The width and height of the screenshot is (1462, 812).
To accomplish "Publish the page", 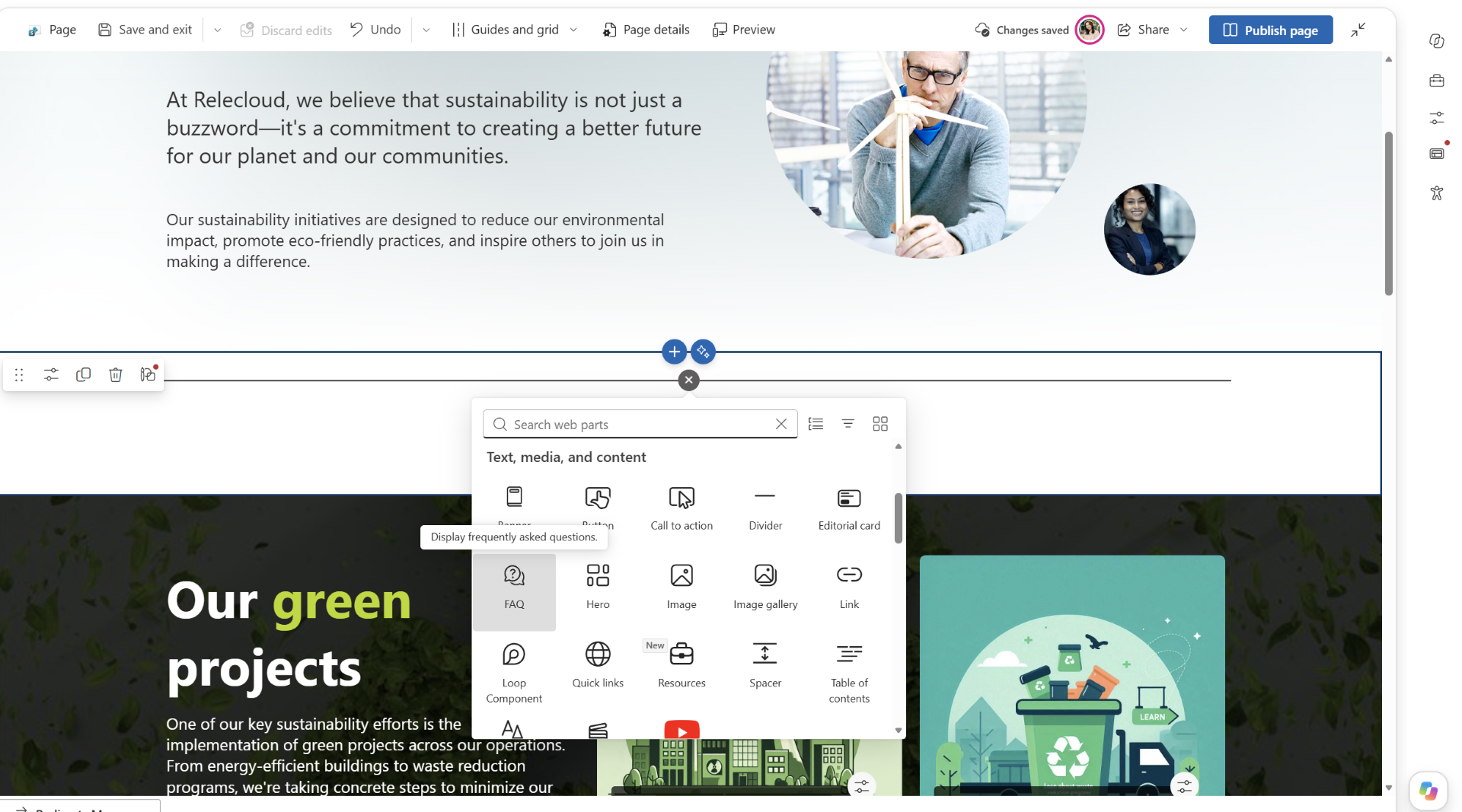I will click(1271, 30).
